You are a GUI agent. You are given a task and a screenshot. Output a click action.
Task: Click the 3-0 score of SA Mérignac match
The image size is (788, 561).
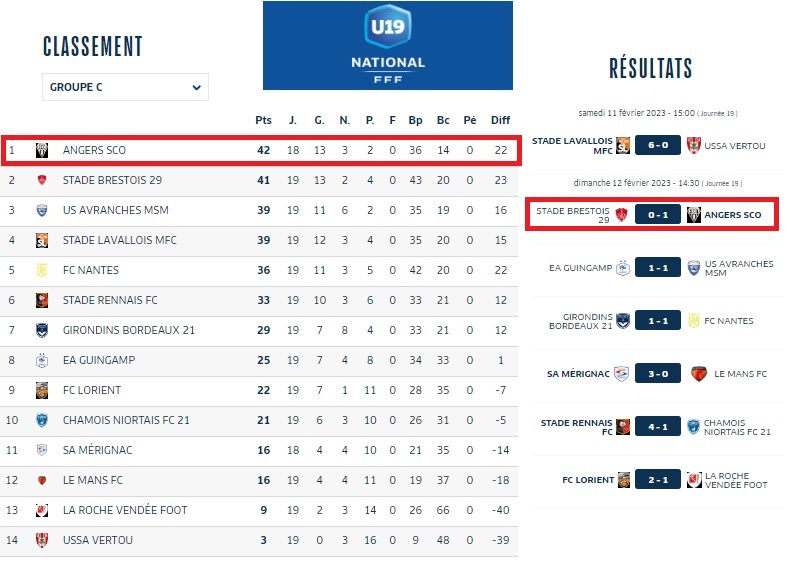coord(657,373)
